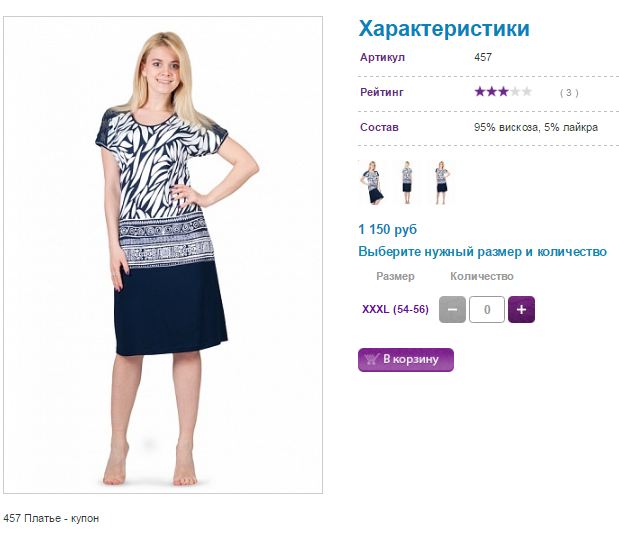Increase quantity with the plus button
The image size is (619, 557).
[521, 309]
